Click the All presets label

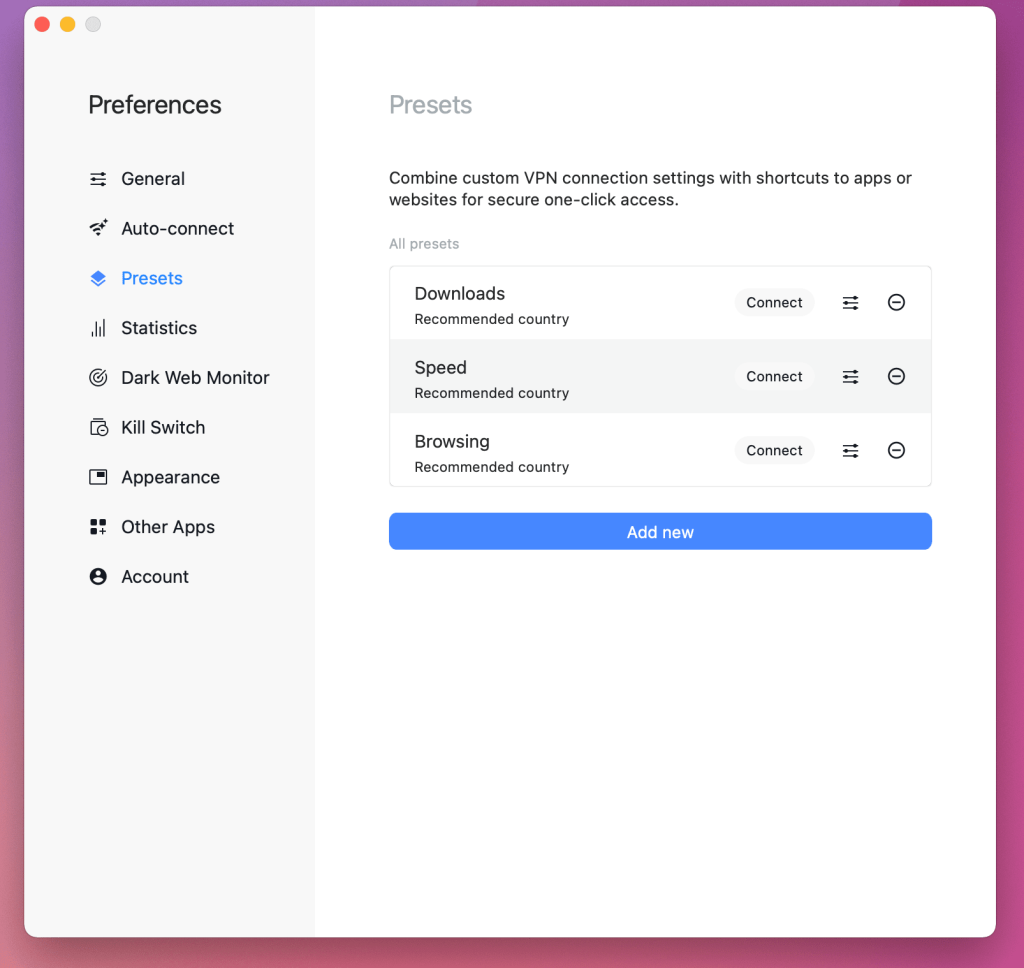pyautogui.click(x=424, y=244)
